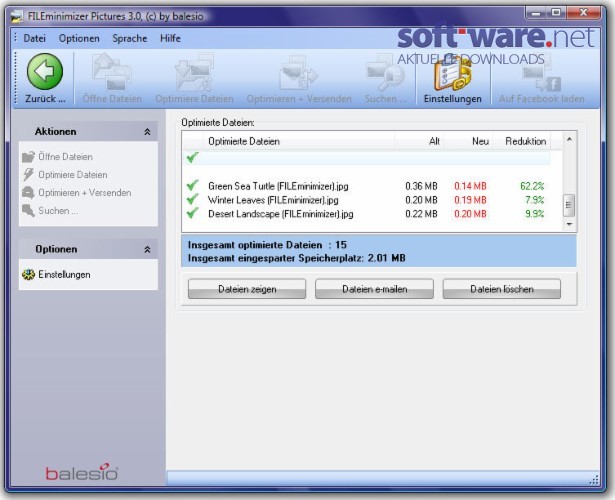Screen dimensions: 615x500
Task: Click the file list scrollbar thumb
Action: point(569,205)
